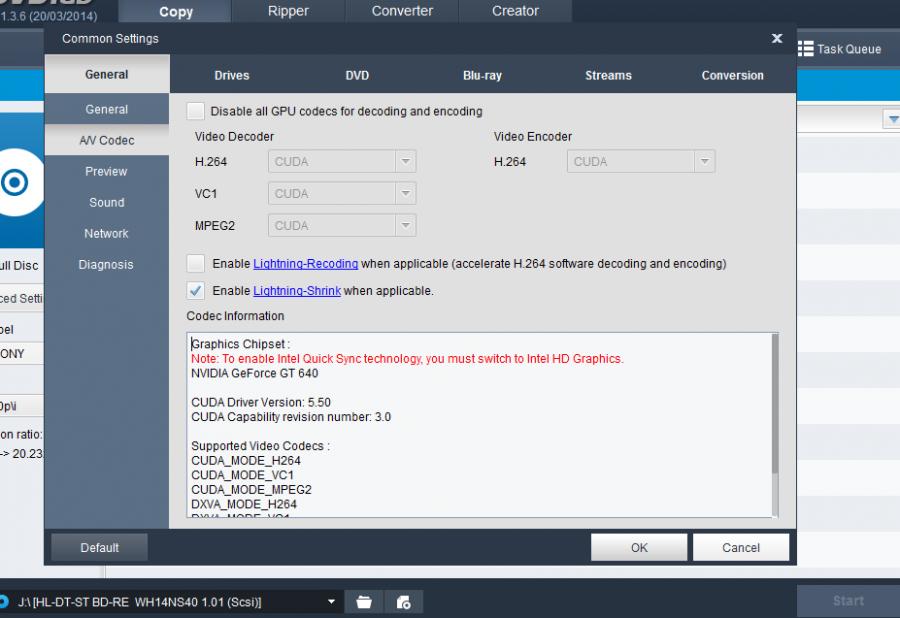Viewport: 900px width, 618px height.
Task: Open the Streams settings tab
Action: pos(608,75)
